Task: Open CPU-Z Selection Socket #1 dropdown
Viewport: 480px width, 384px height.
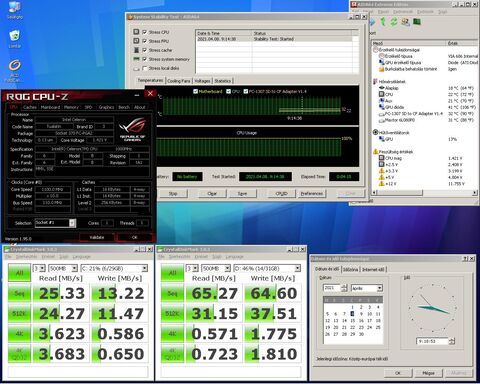Action: pos(72,223)
